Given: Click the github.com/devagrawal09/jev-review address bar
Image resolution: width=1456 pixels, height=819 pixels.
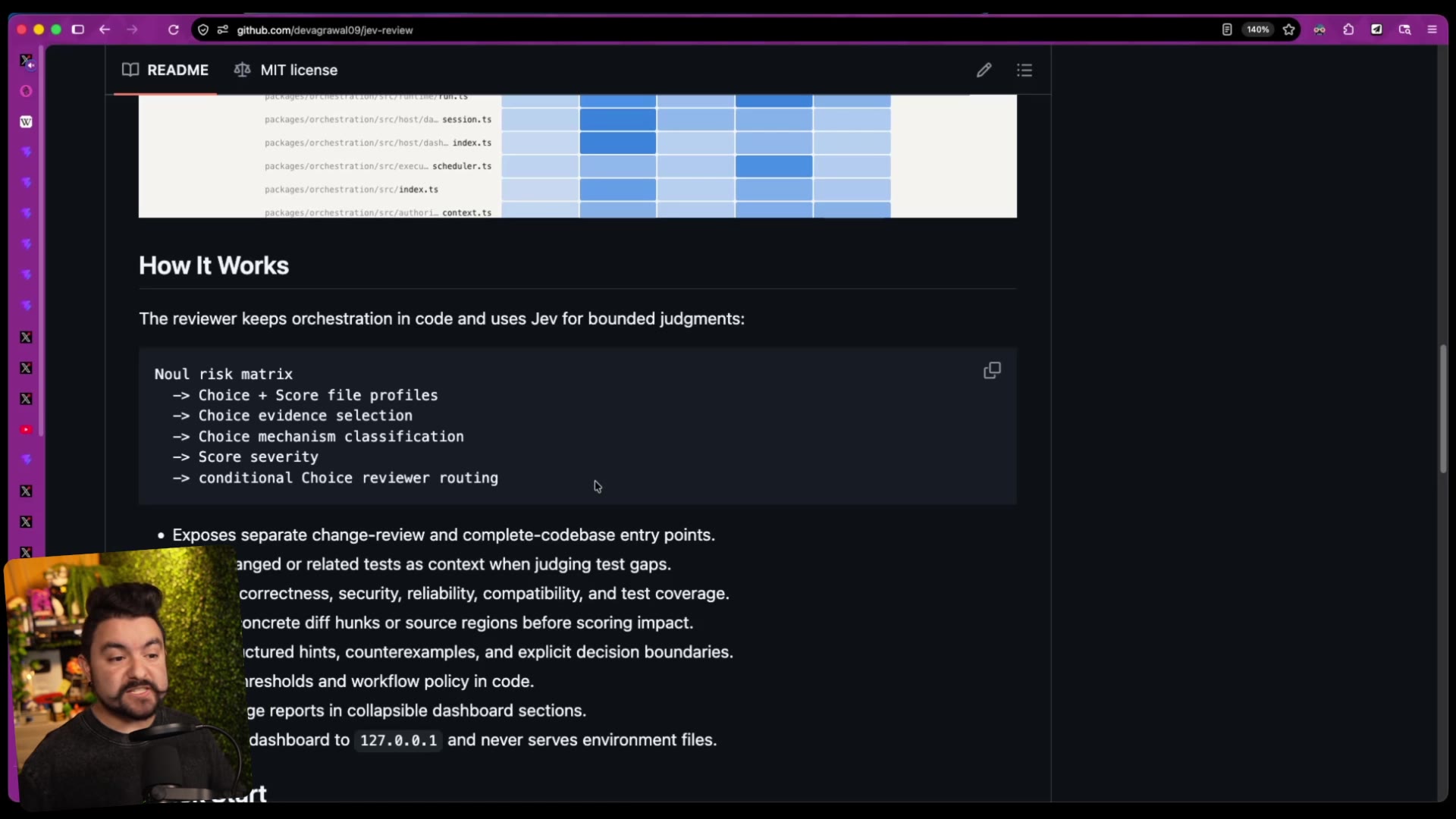Looking at the screenshot, I should [325, 30].
